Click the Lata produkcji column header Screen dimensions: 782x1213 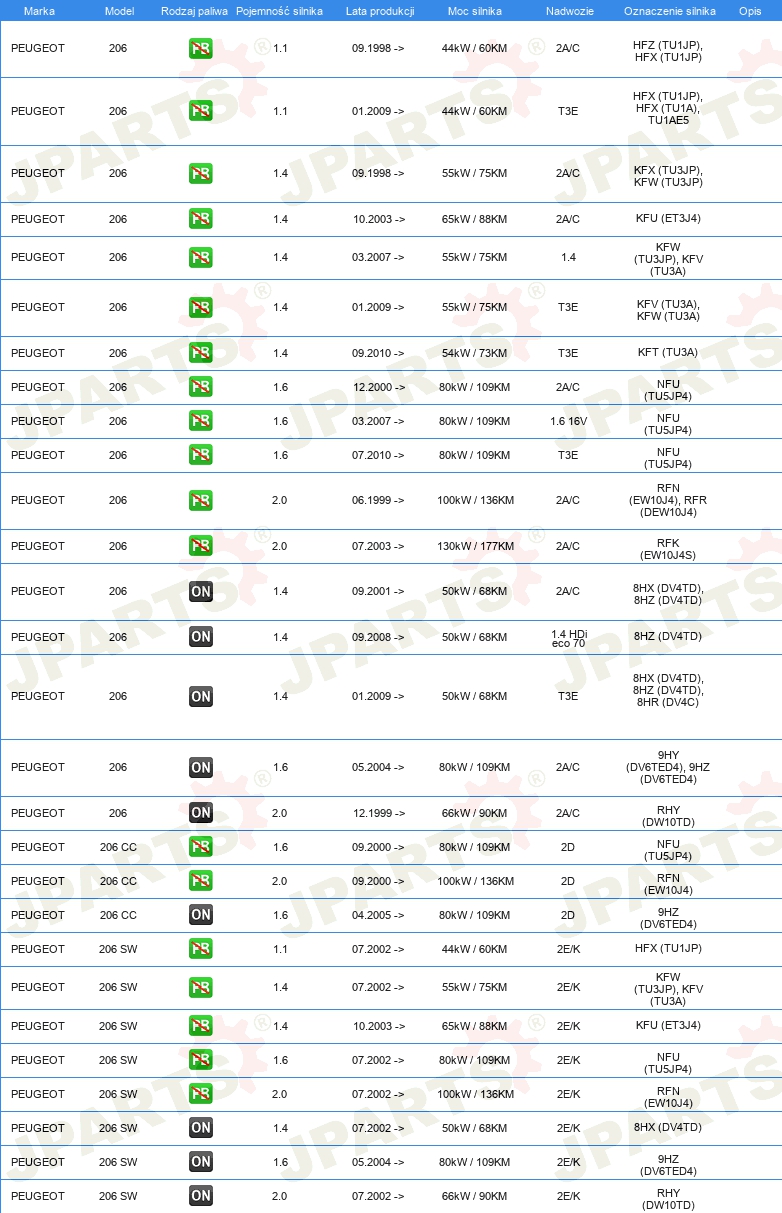(x=379, y=10)
